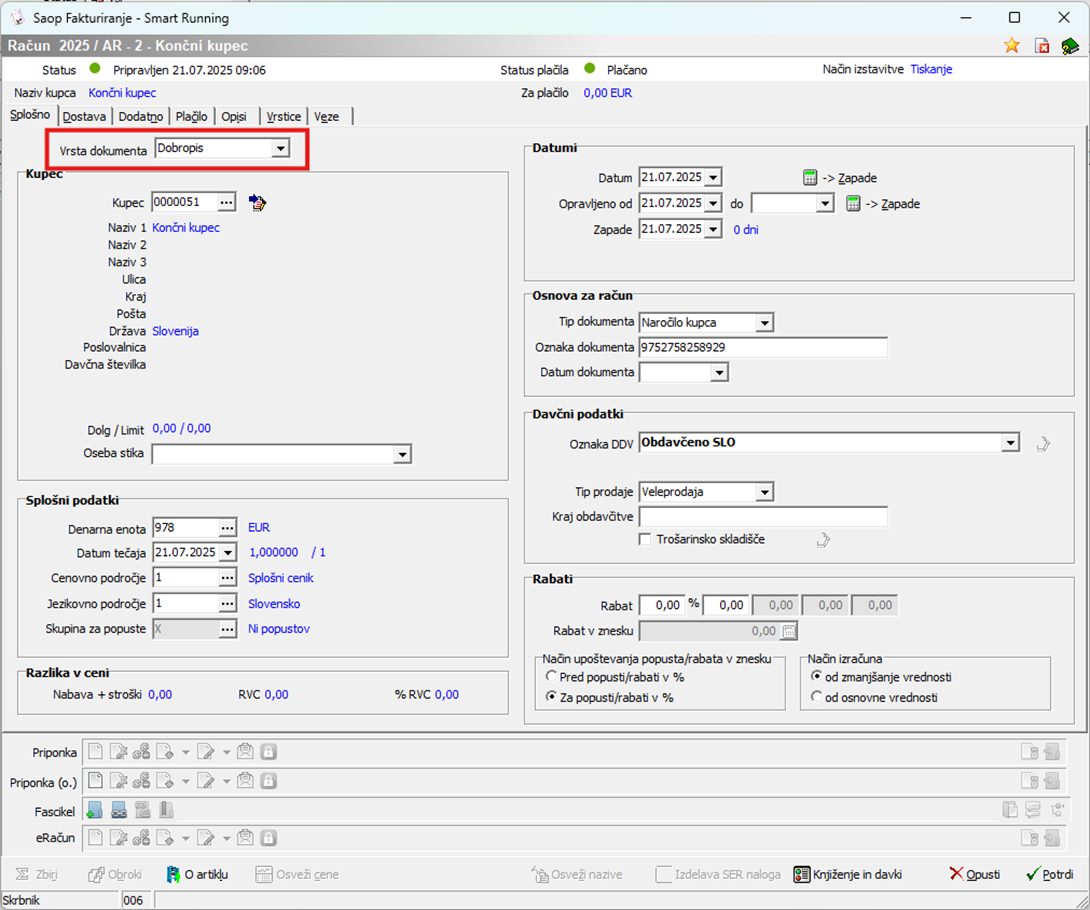This screenshot has height=910, width=1090.
Task: Expand the Oseba stika dropdown
Action: coord(402,455)
